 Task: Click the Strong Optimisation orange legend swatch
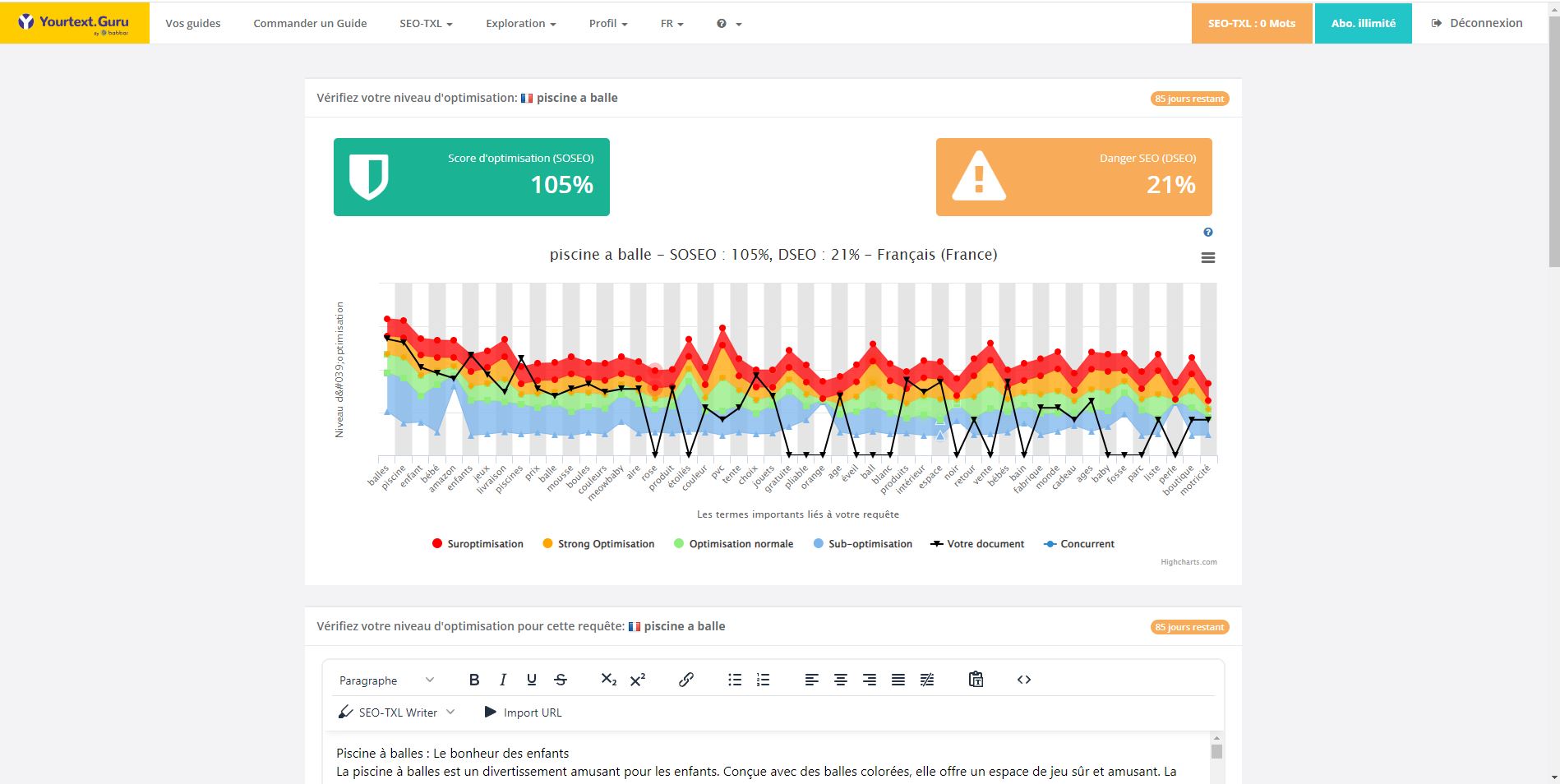(x=547, y=544)
